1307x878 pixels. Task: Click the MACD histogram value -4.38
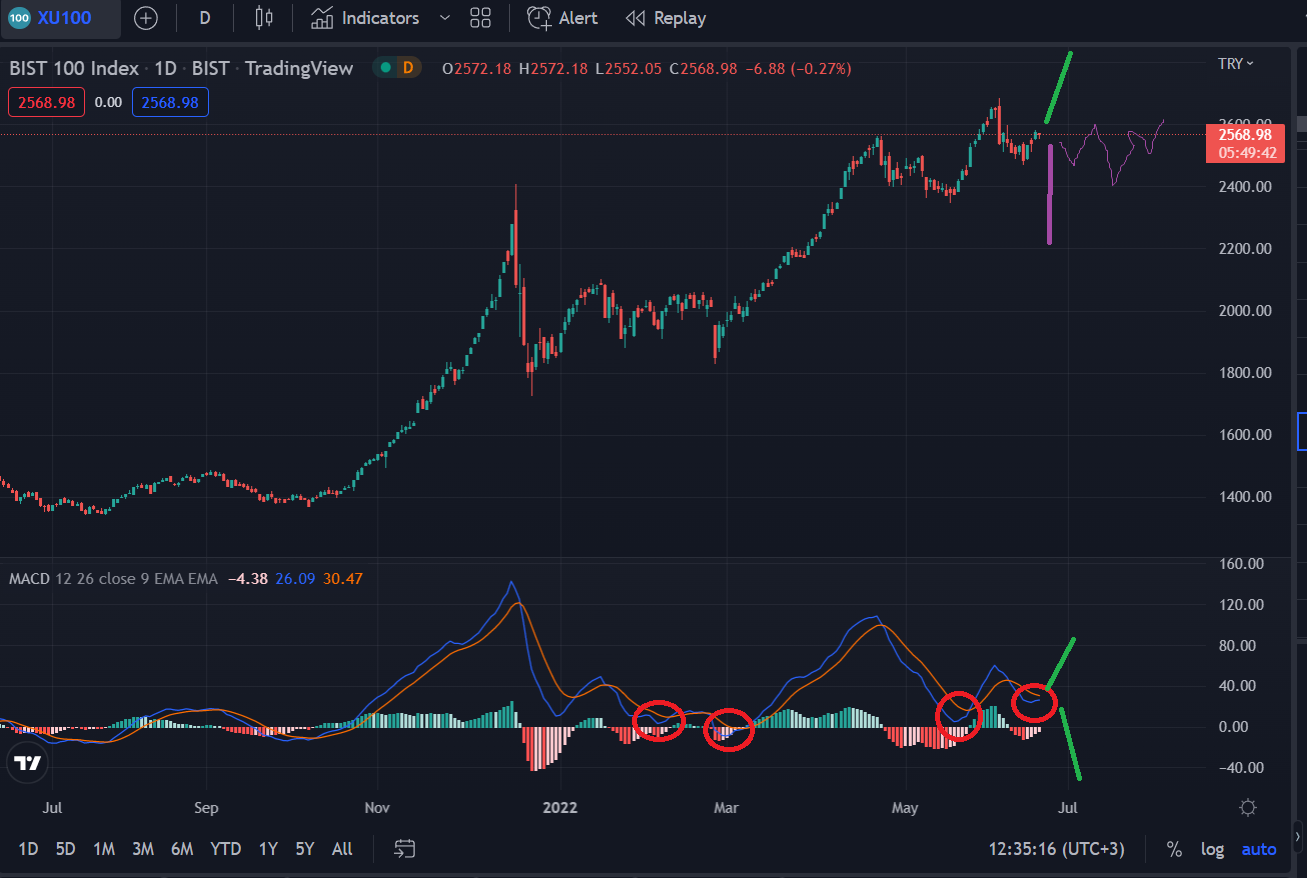246,578
